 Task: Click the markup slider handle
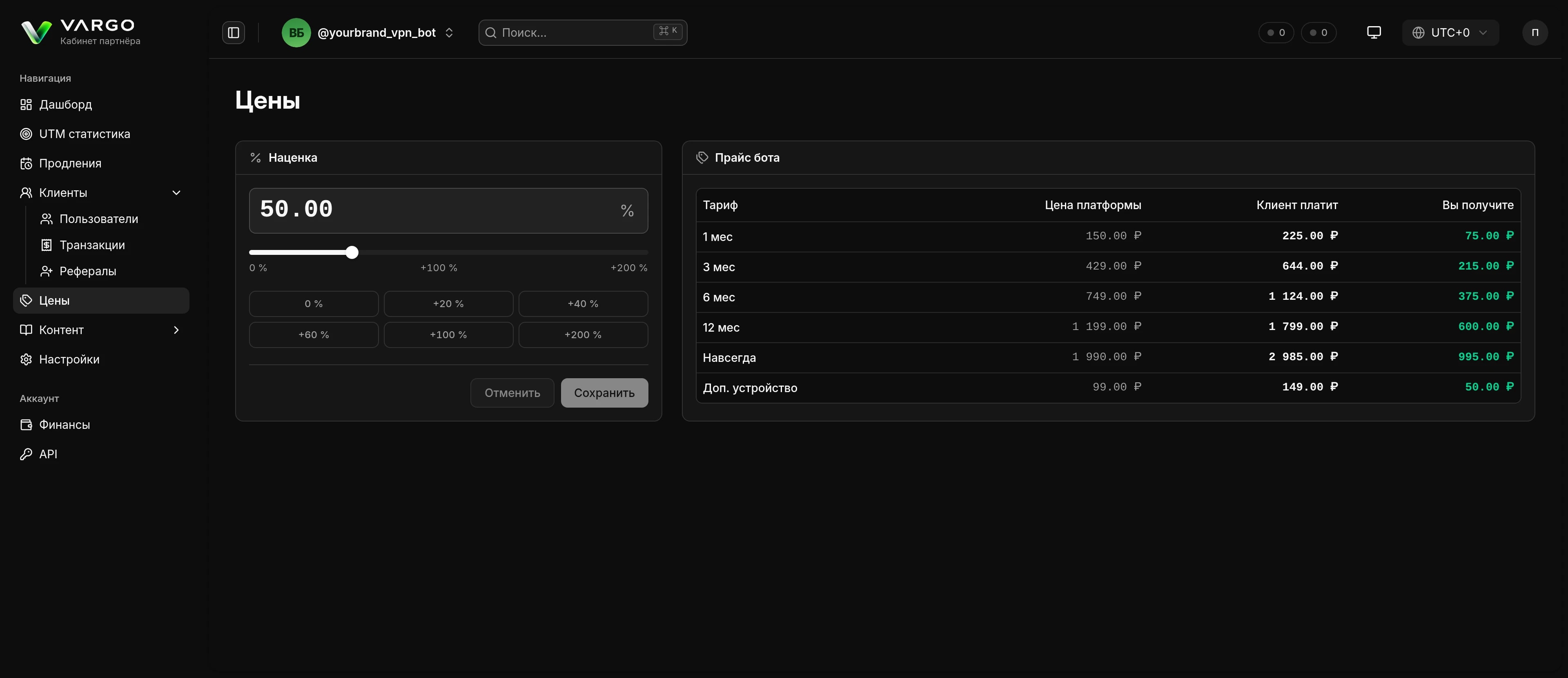pos(352,252)
